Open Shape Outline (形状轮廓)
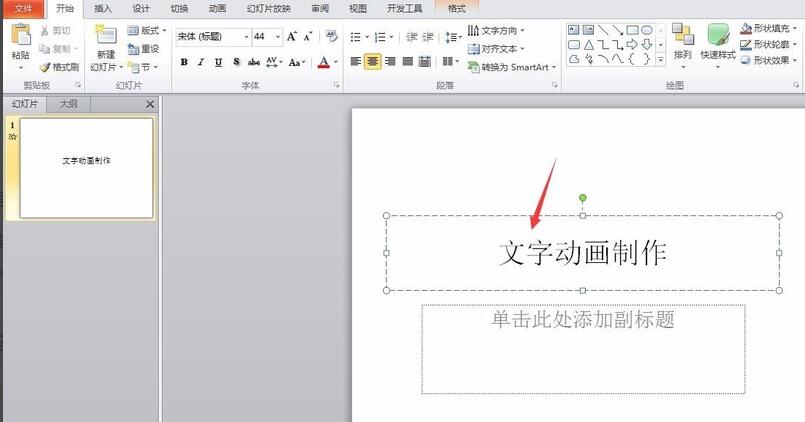 click(769, 45)
